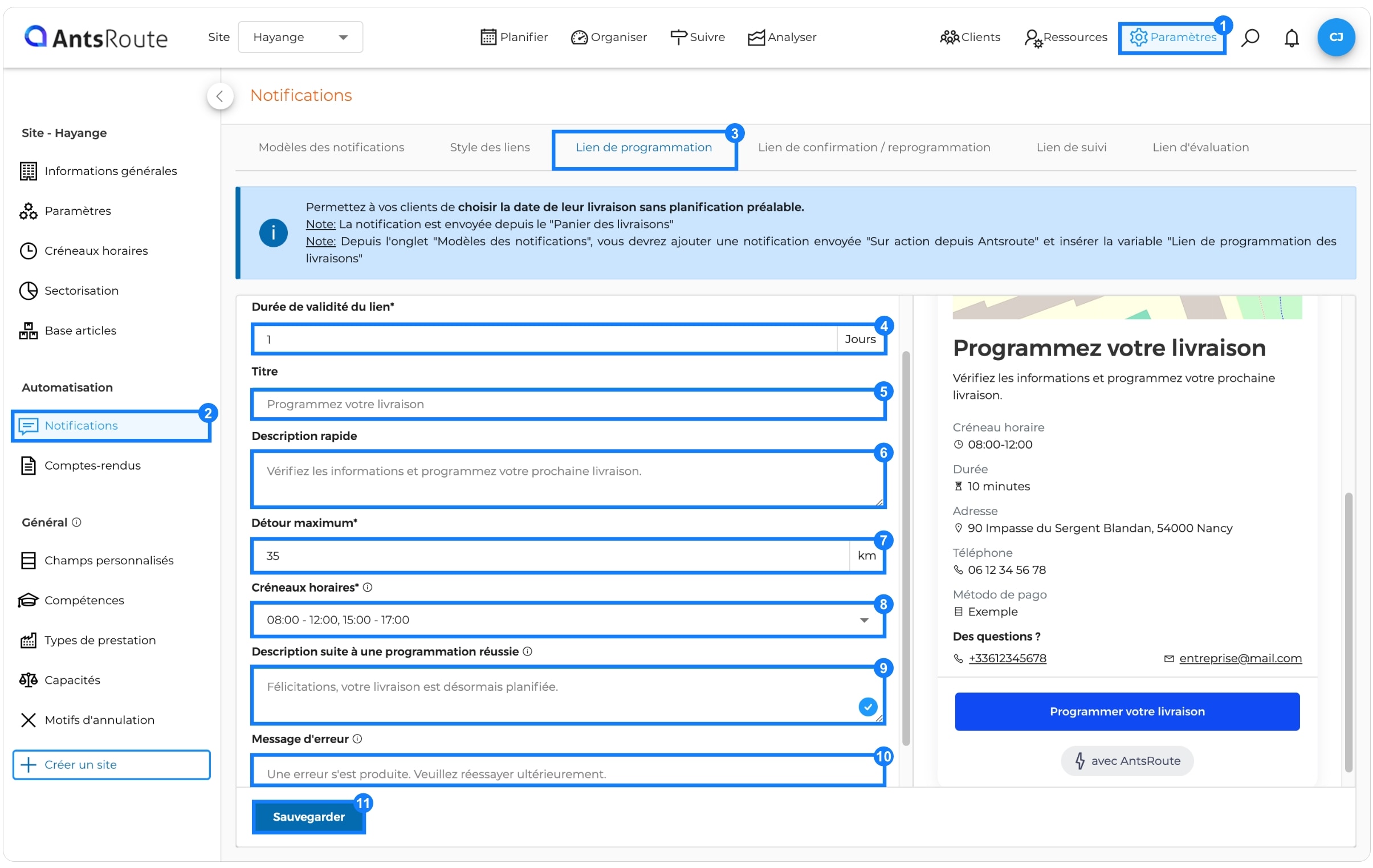1373x868 pixels.
Task: Open Capacités in sidebar
Action: 59,680
